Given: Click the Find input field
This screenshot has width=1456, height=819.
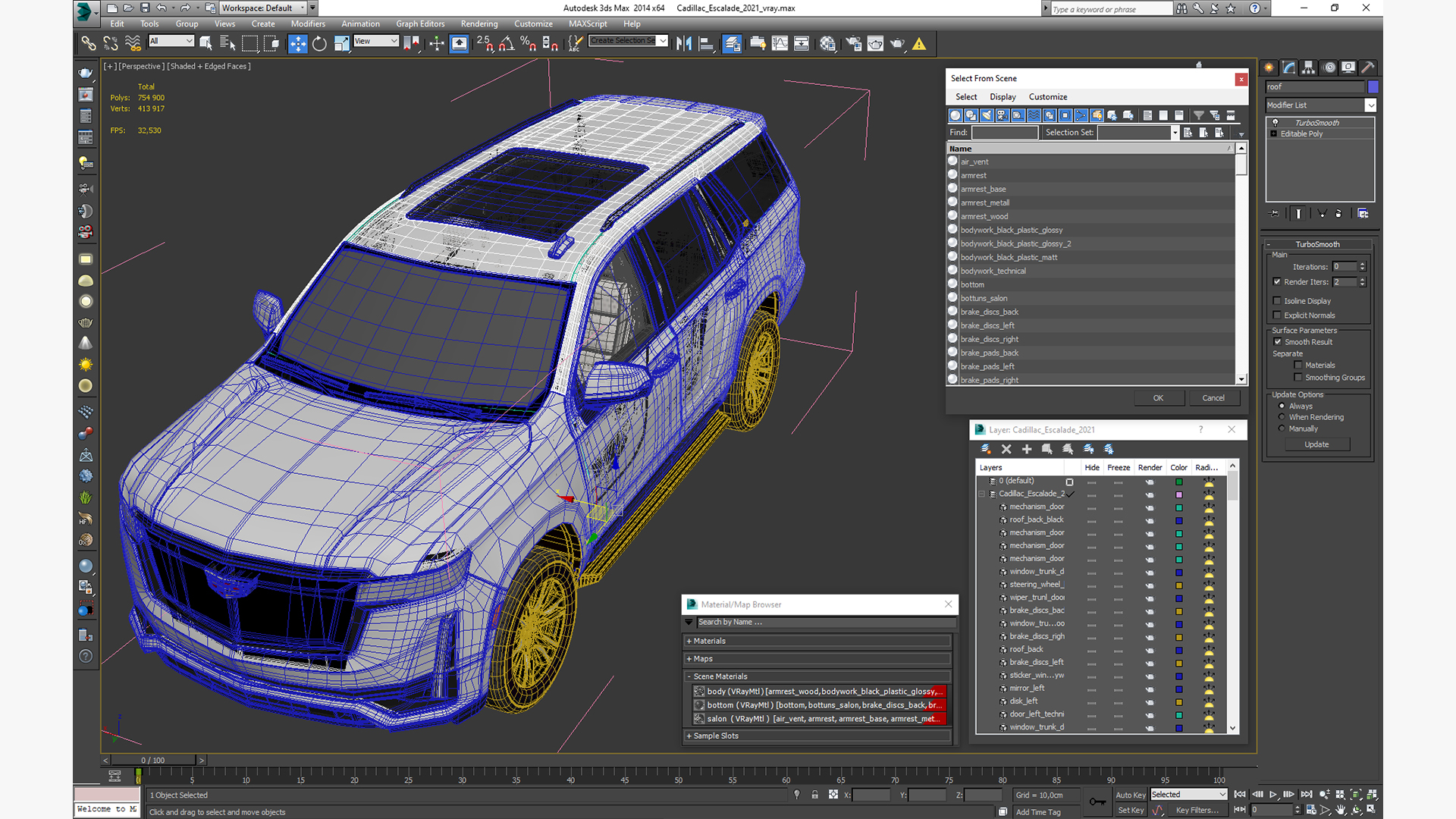Looking at the screenshot, I should 1005,133.
